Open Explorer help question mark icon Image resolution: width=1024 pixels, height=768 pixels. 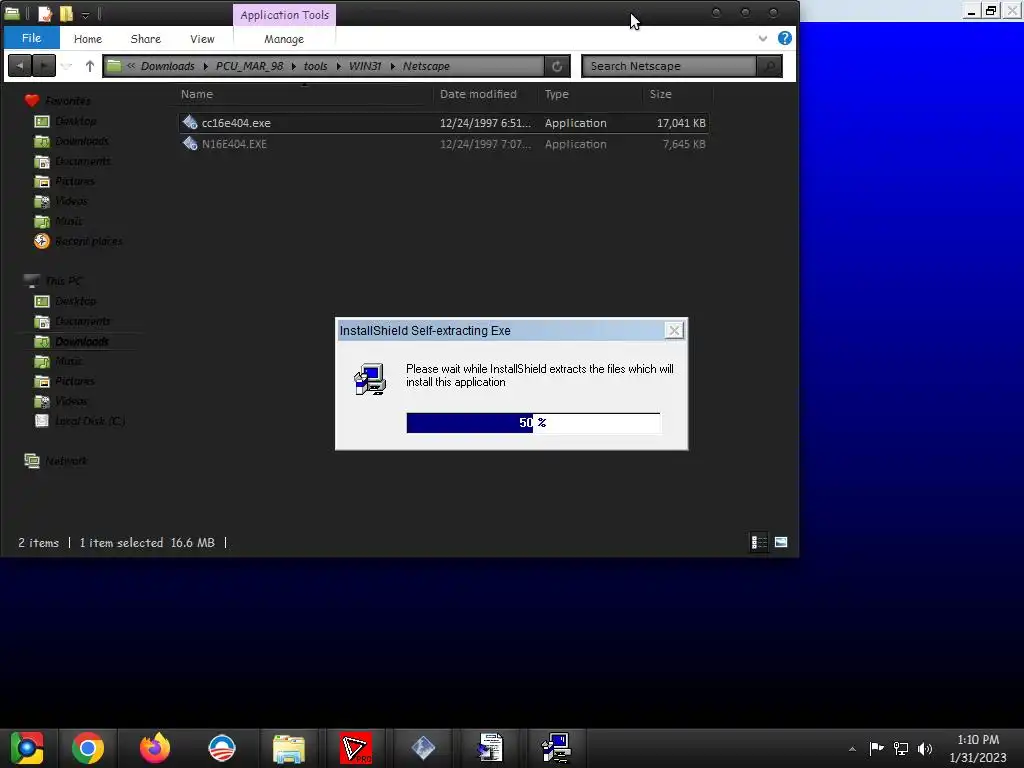coord(784,38)
